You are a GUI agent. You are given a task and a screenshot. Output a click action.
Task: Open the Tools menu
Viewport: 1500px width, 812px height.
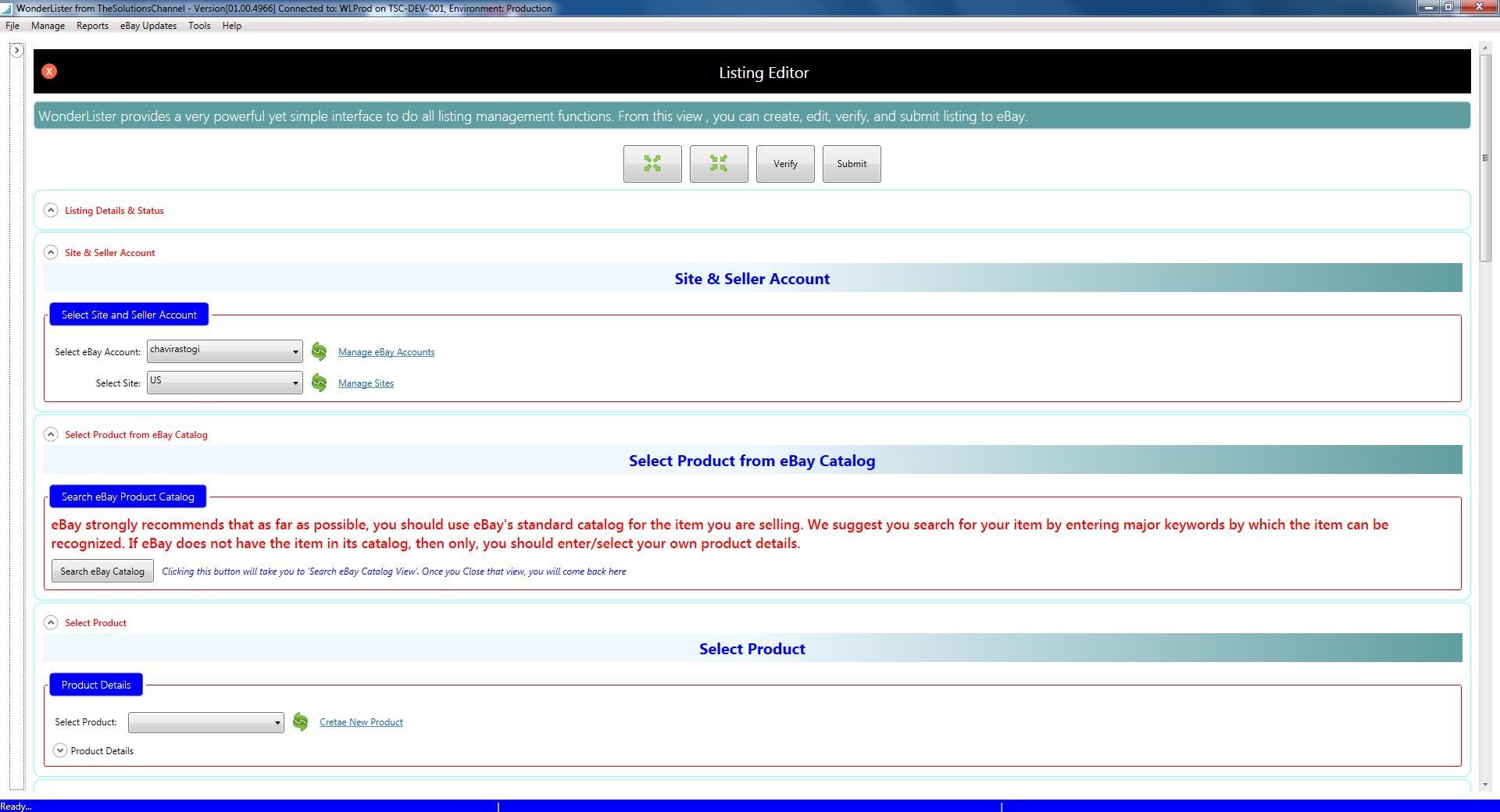(199, 26)
